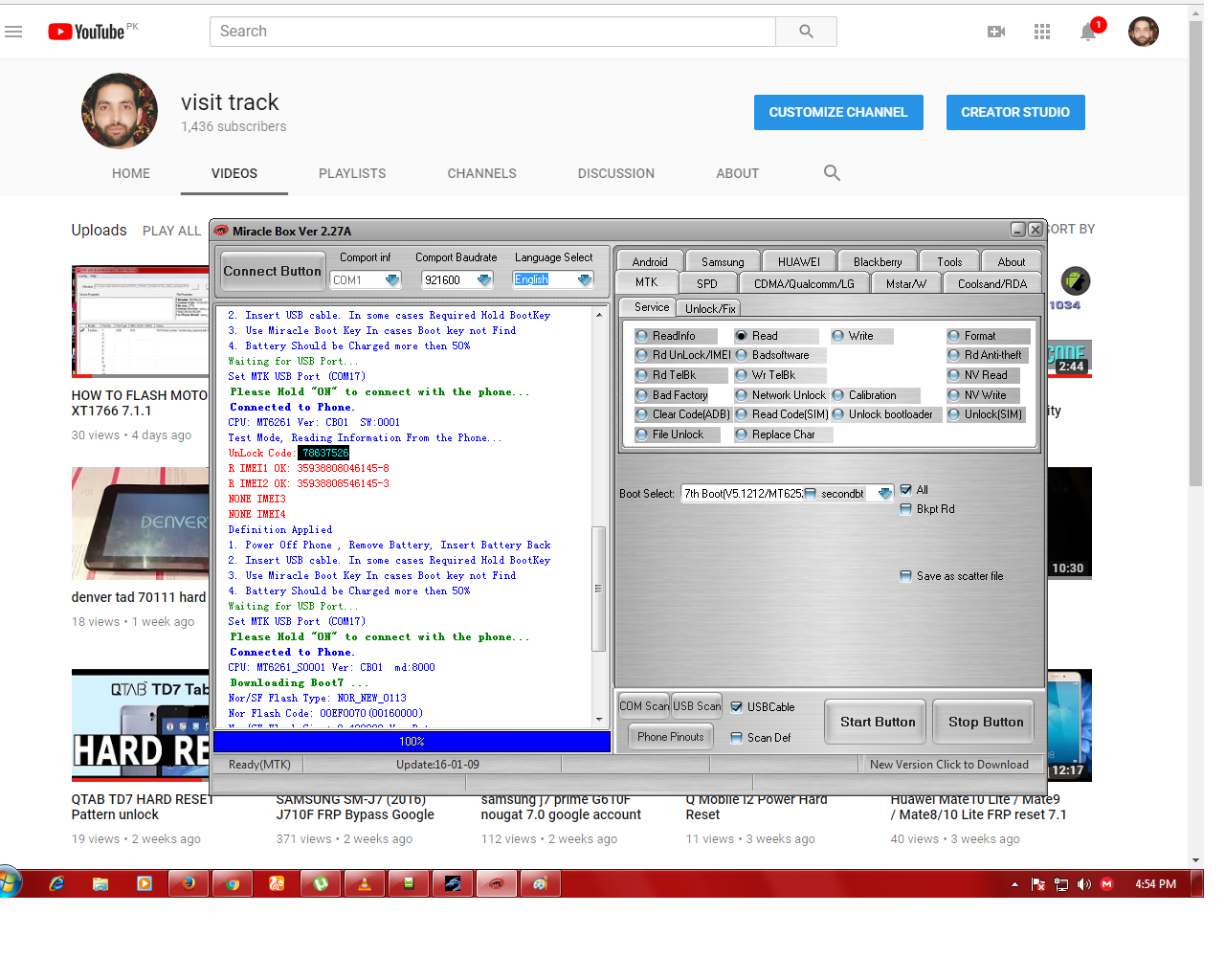Open the SPD tab
The width and height of the screenshot is (1225, 980).
[707, 283]
